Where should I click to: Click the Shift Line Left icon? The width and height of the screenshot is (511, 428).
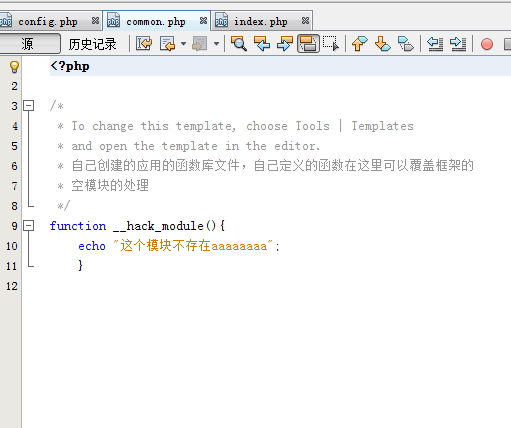435,44
